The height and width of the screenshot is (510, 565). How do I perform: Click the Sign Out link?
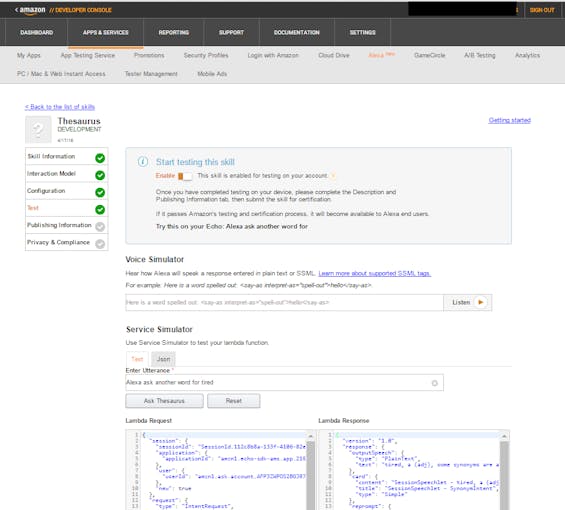coord(542,10)
